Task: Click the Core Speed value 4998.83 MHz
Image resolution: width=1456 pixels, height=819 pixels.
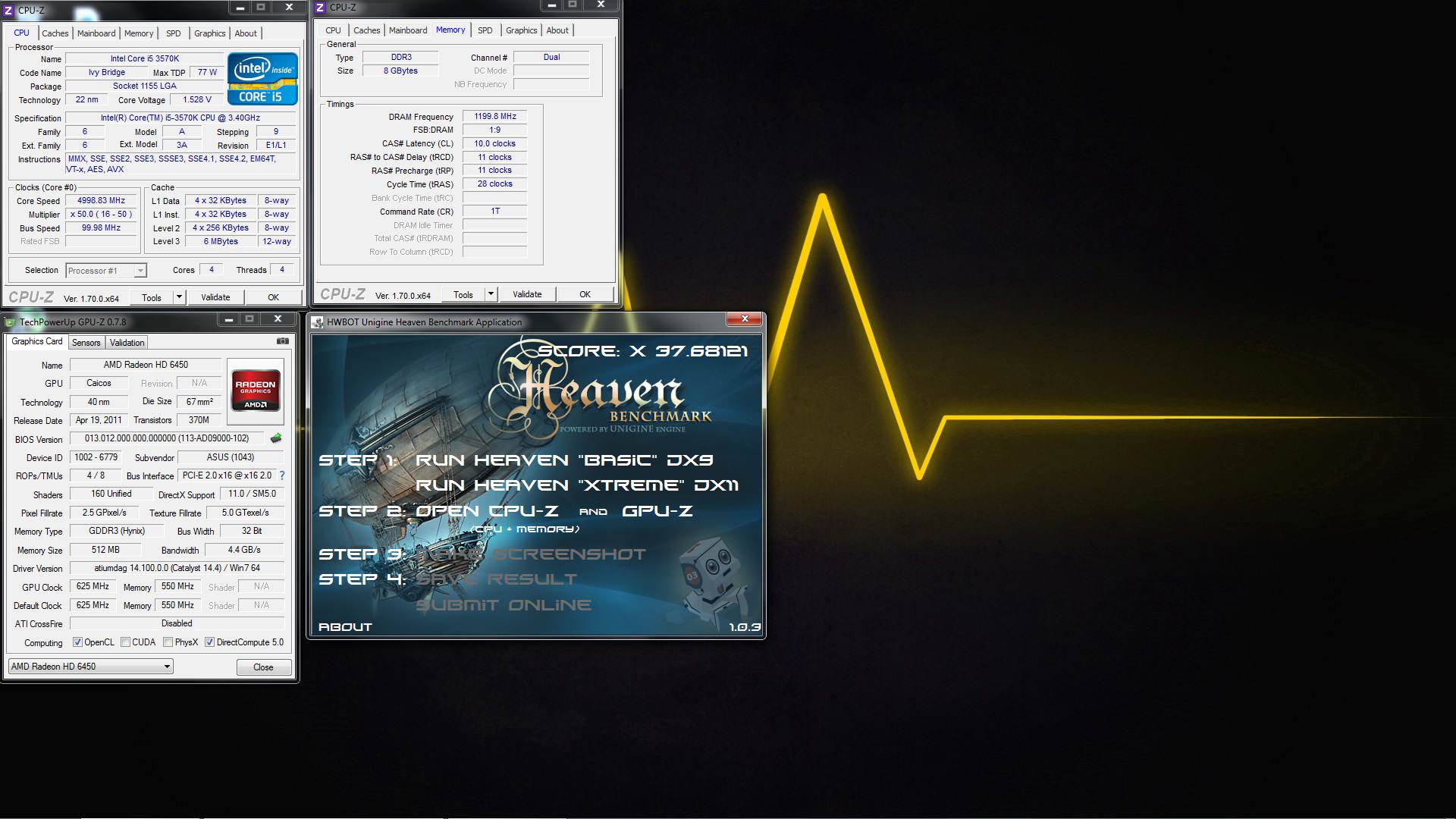Action: (x=102, y=201)
